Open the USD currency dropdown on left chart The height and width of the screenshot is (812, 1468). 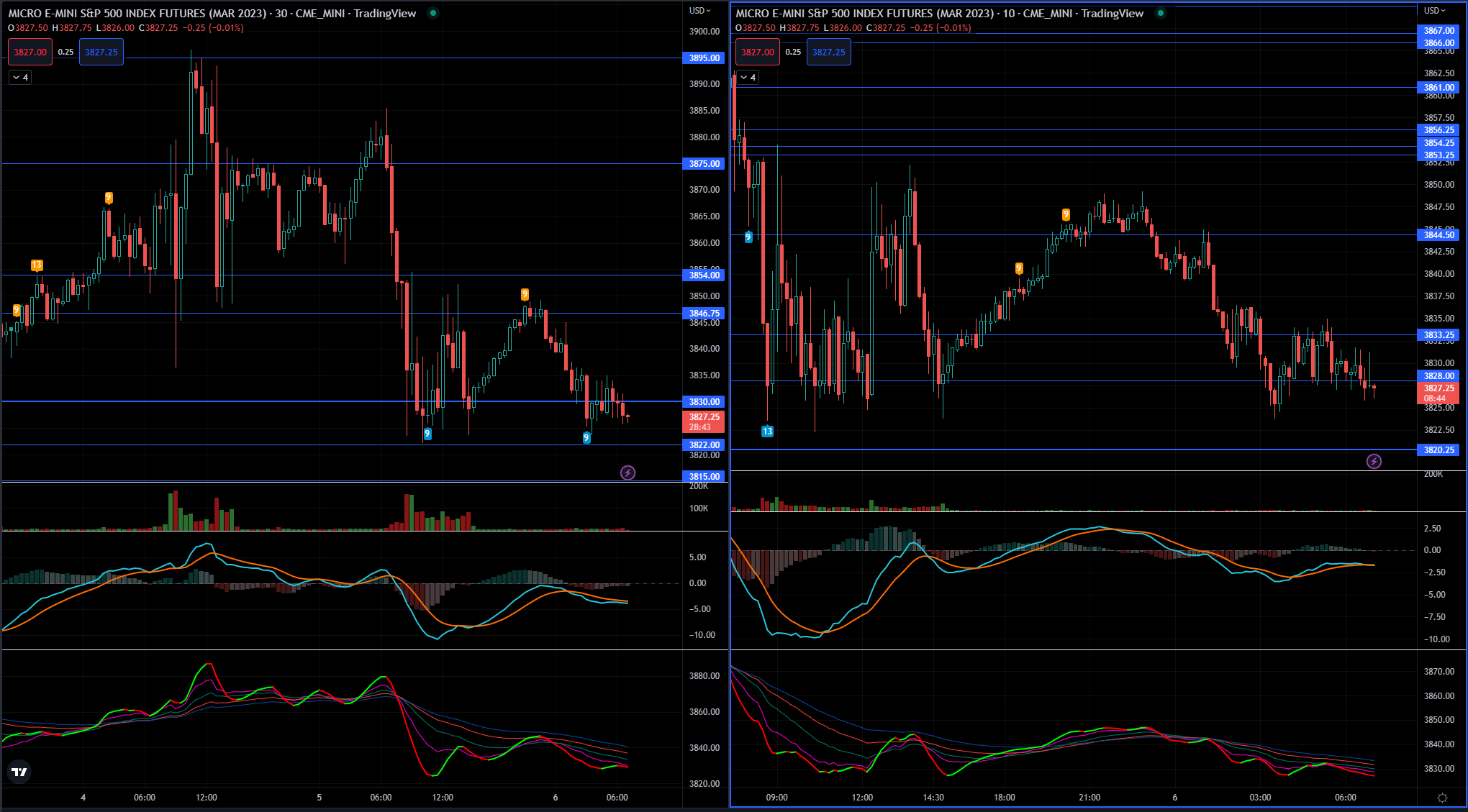(699, 11)
